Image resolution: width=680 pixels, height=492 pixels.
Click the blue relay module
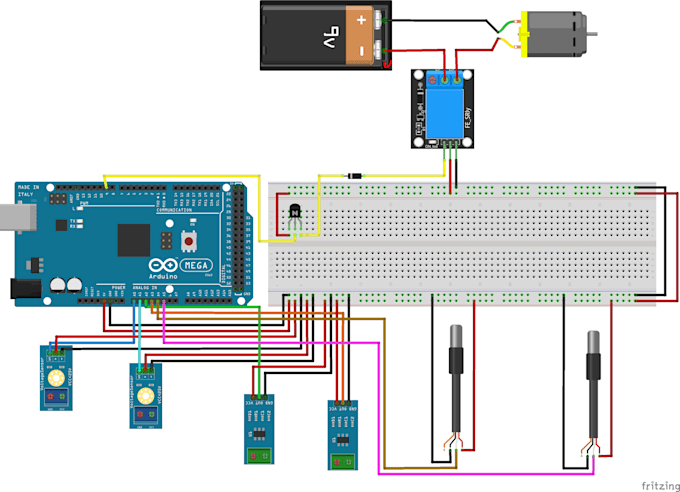click(x=442, y=109)
